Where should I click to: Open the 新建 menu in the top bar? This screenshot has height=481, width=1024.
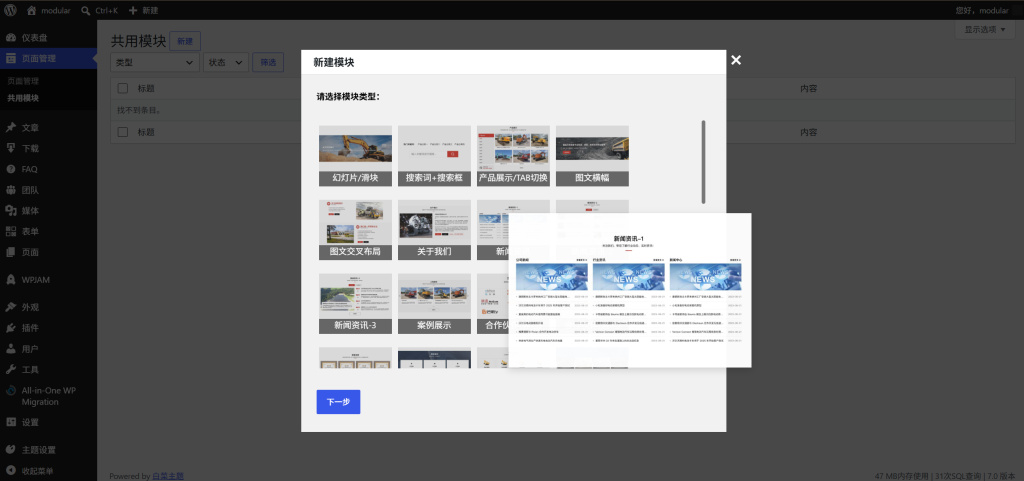click(143, 10)
